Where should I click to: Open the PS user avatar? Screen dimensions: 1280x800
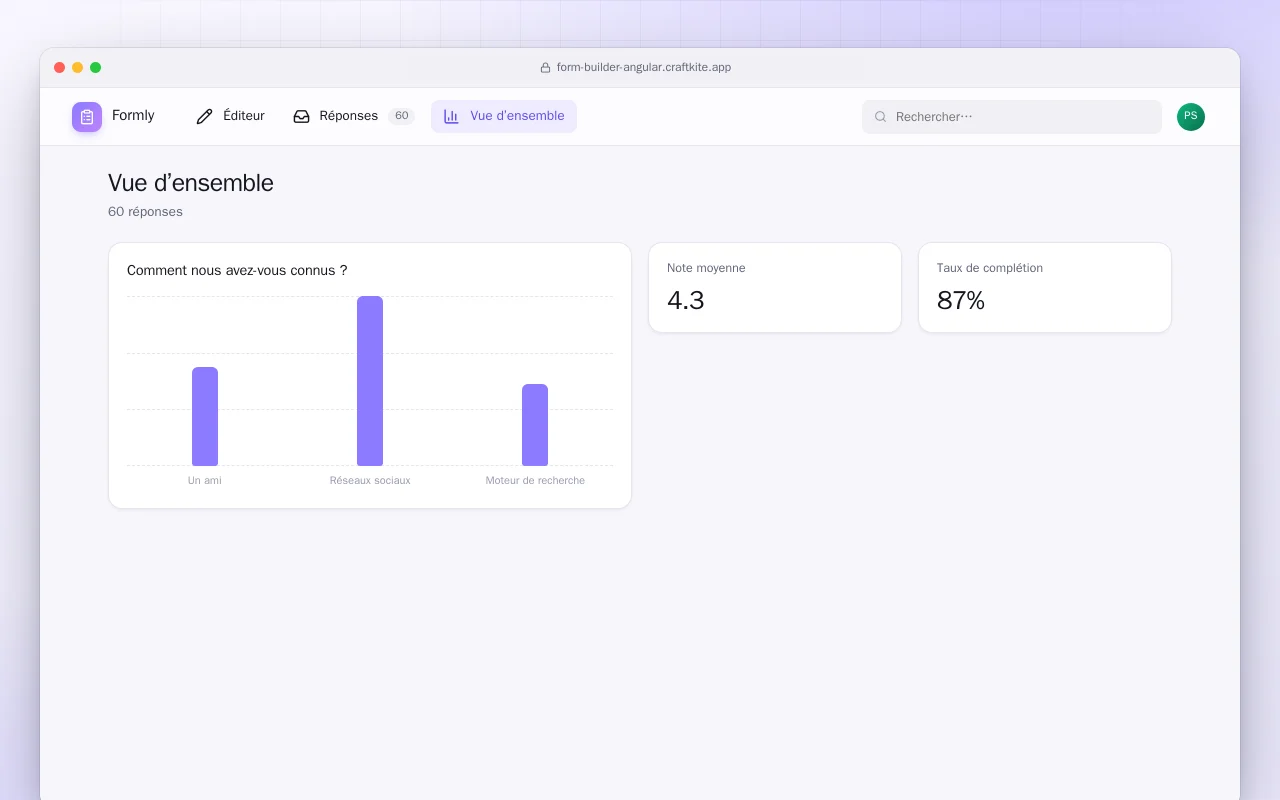(x=1191, y=117)
